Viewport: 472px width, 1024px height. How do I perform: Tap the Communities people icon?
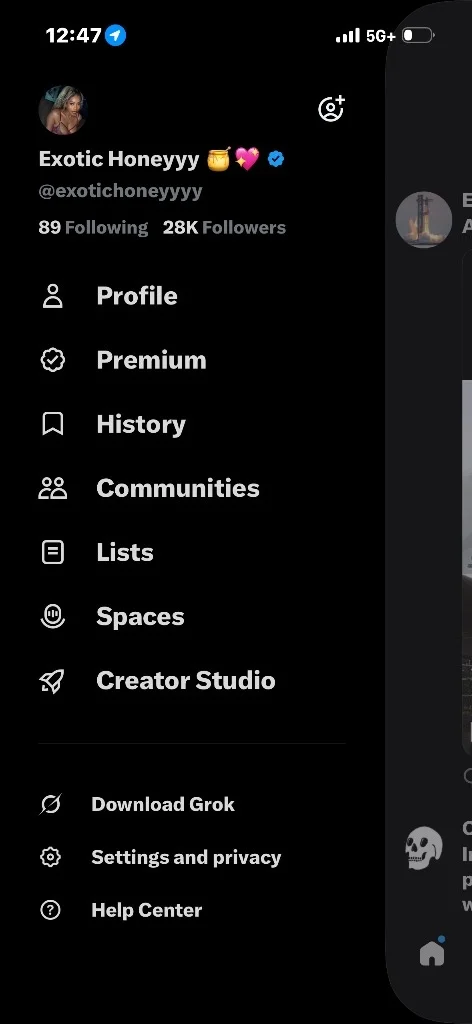point(52,488)
